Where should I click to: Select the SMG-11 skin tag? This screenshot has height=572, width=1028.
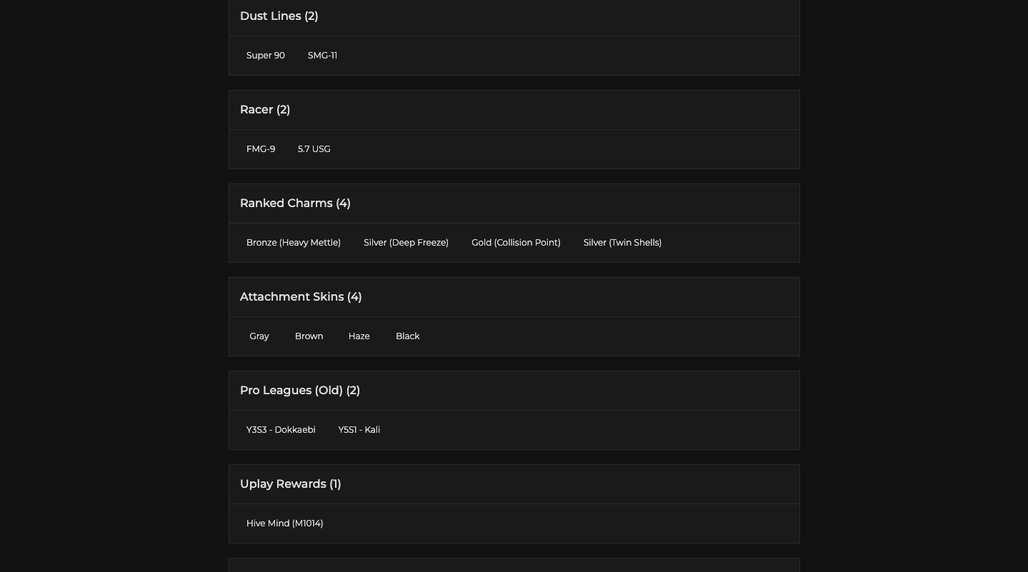(323, 55)
